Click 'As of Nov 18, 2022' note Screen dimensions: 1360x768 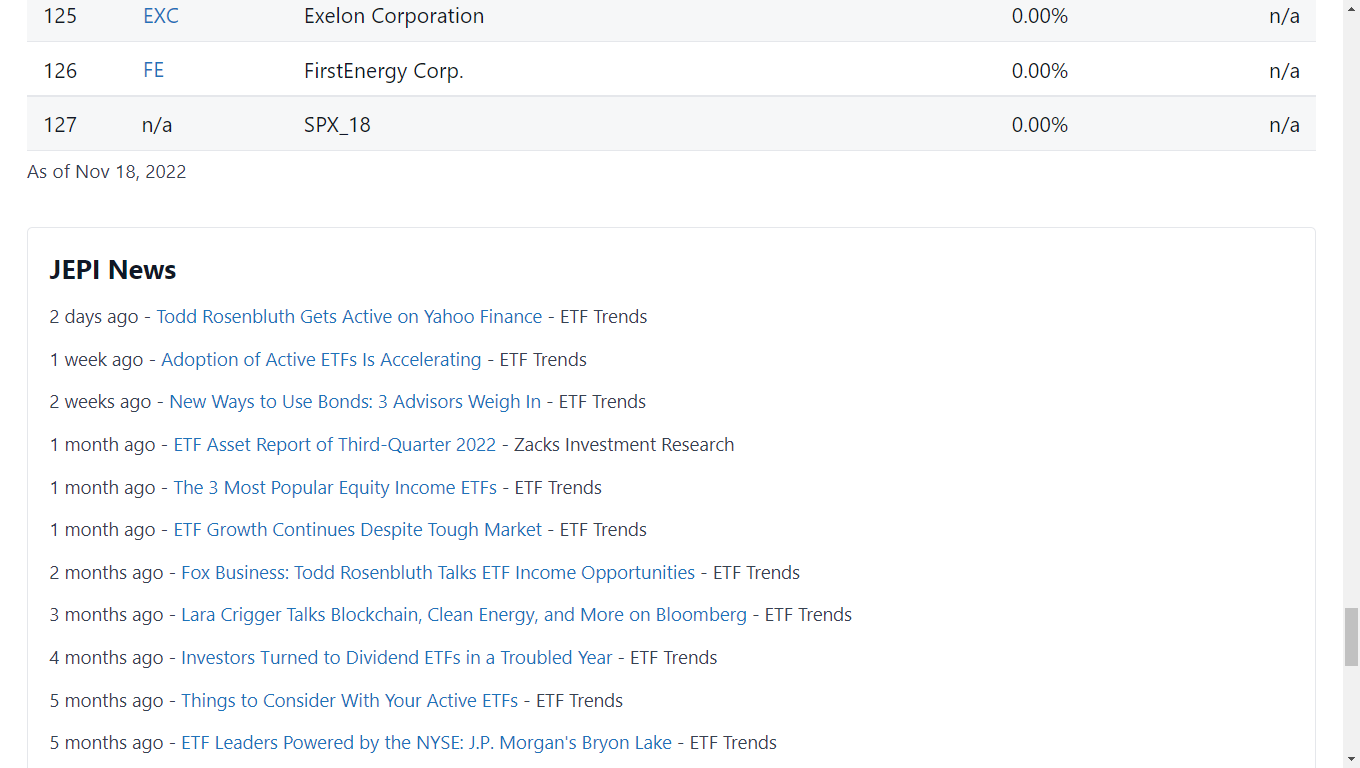click(x=107, y=172)
